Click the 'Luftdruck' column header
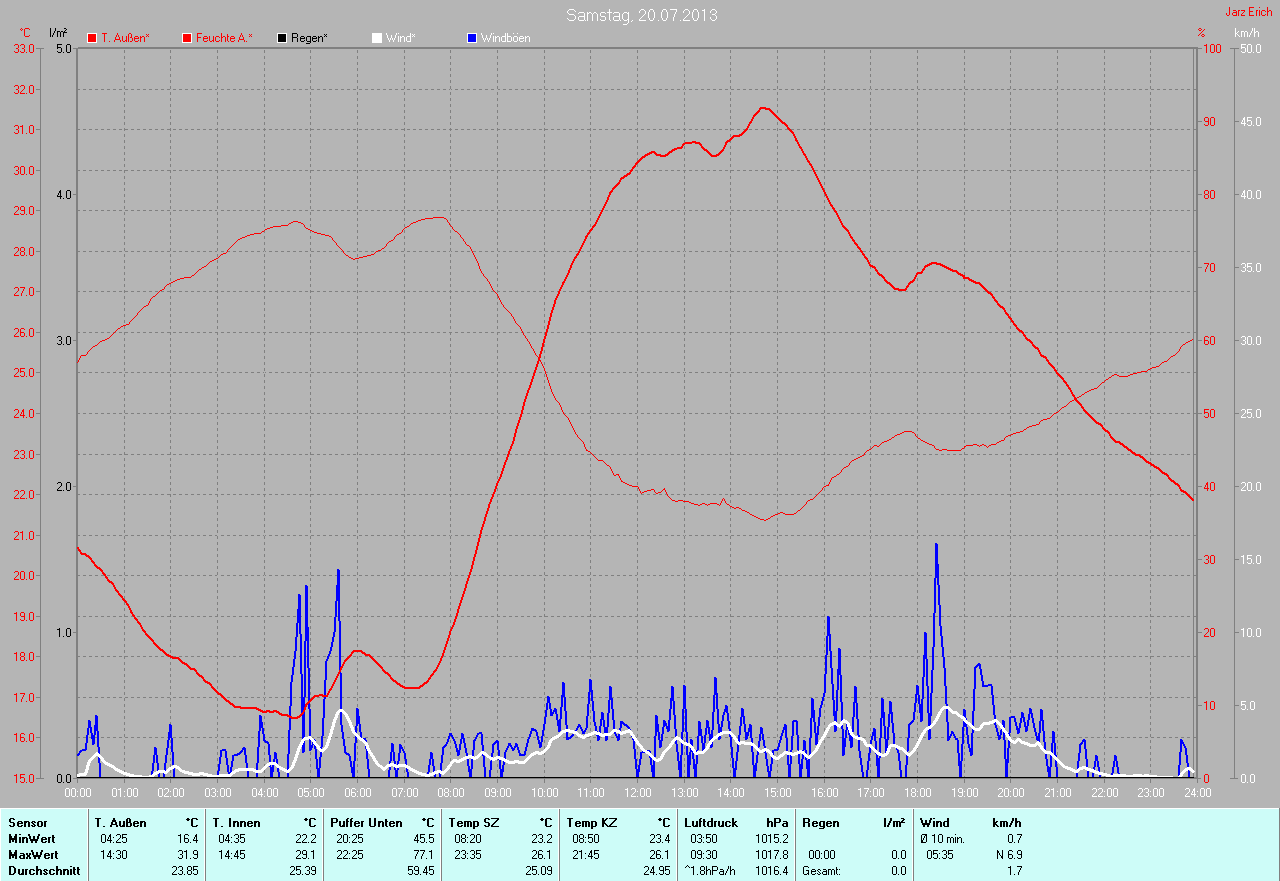 [711, 822]
